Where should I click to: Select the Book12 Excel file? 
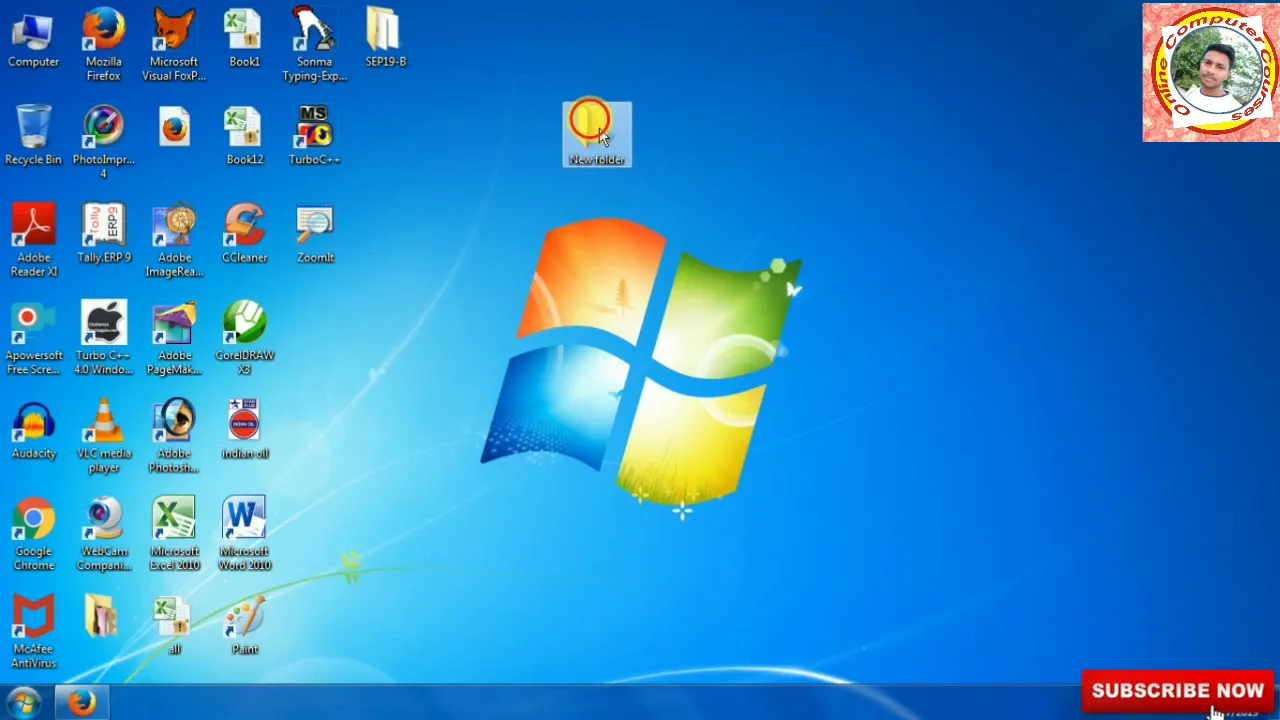(x=244, y=136)
